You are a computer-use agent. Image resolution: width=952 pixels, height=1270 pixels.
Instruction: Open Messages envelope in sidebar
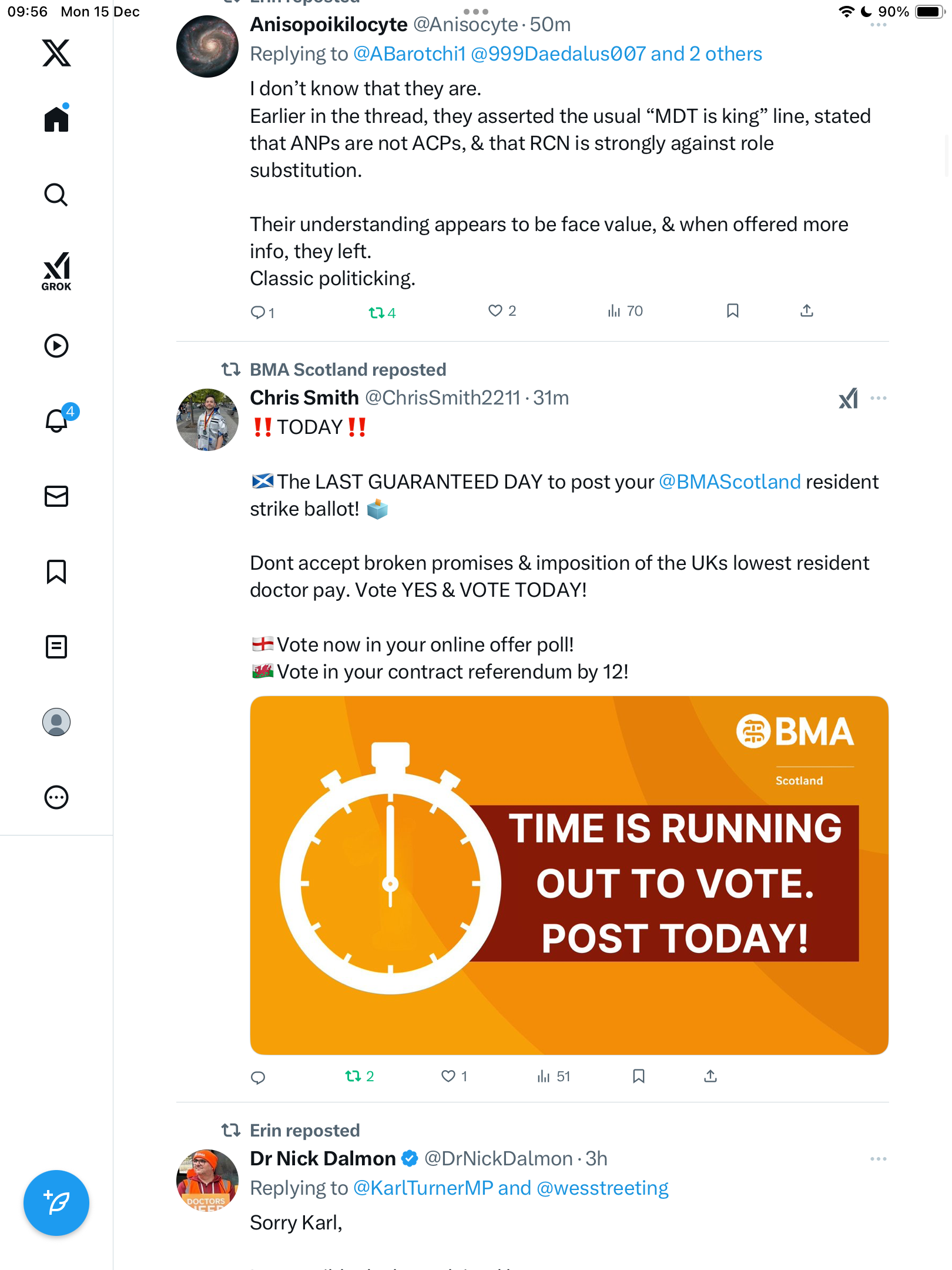pos(56,496)
